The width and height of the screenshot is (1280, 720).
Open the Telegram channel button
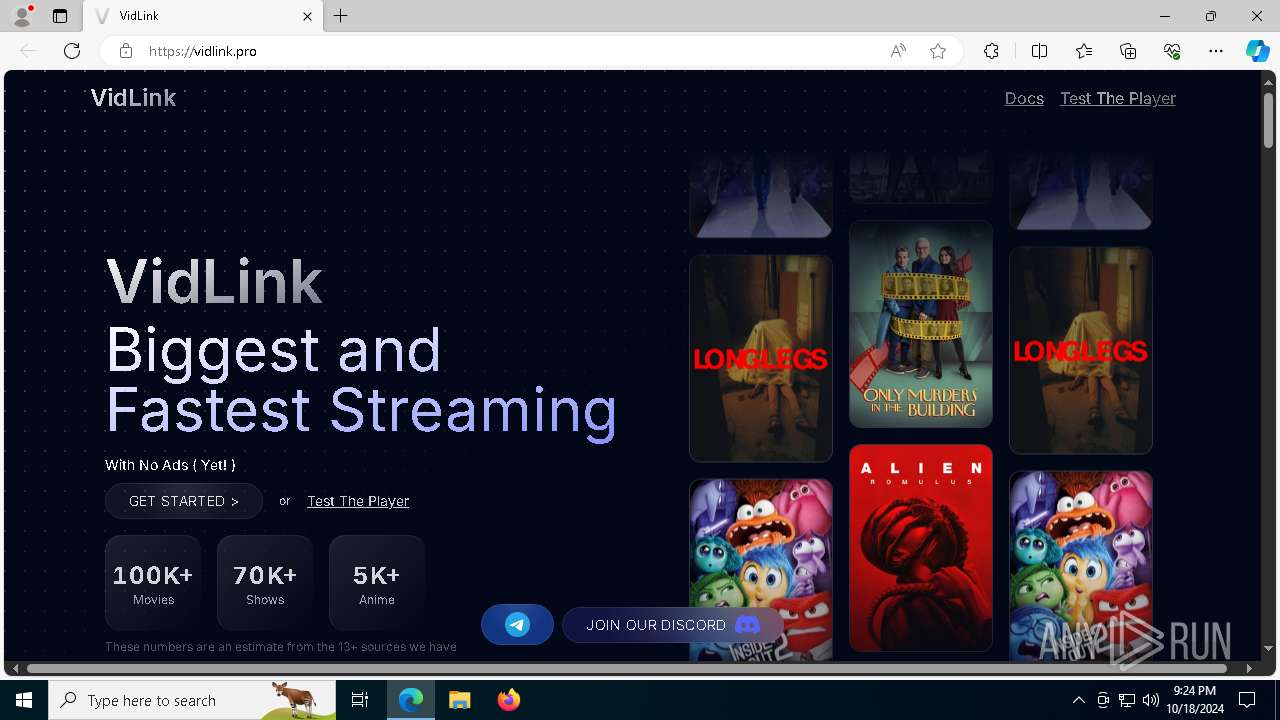(517, 625)
